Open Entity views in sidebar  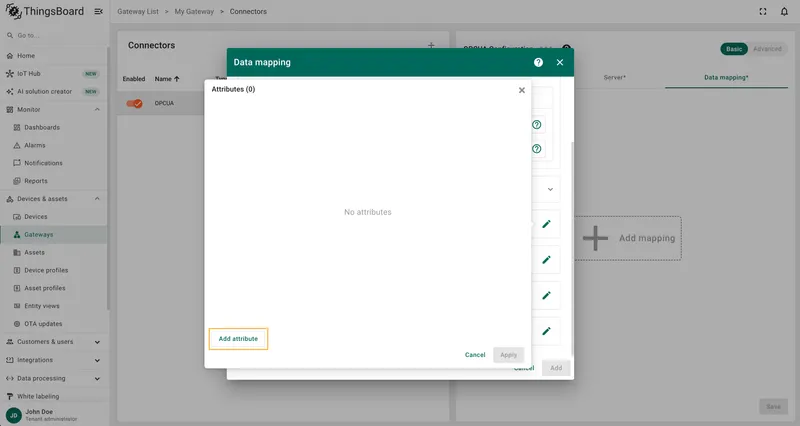[54, 306]
